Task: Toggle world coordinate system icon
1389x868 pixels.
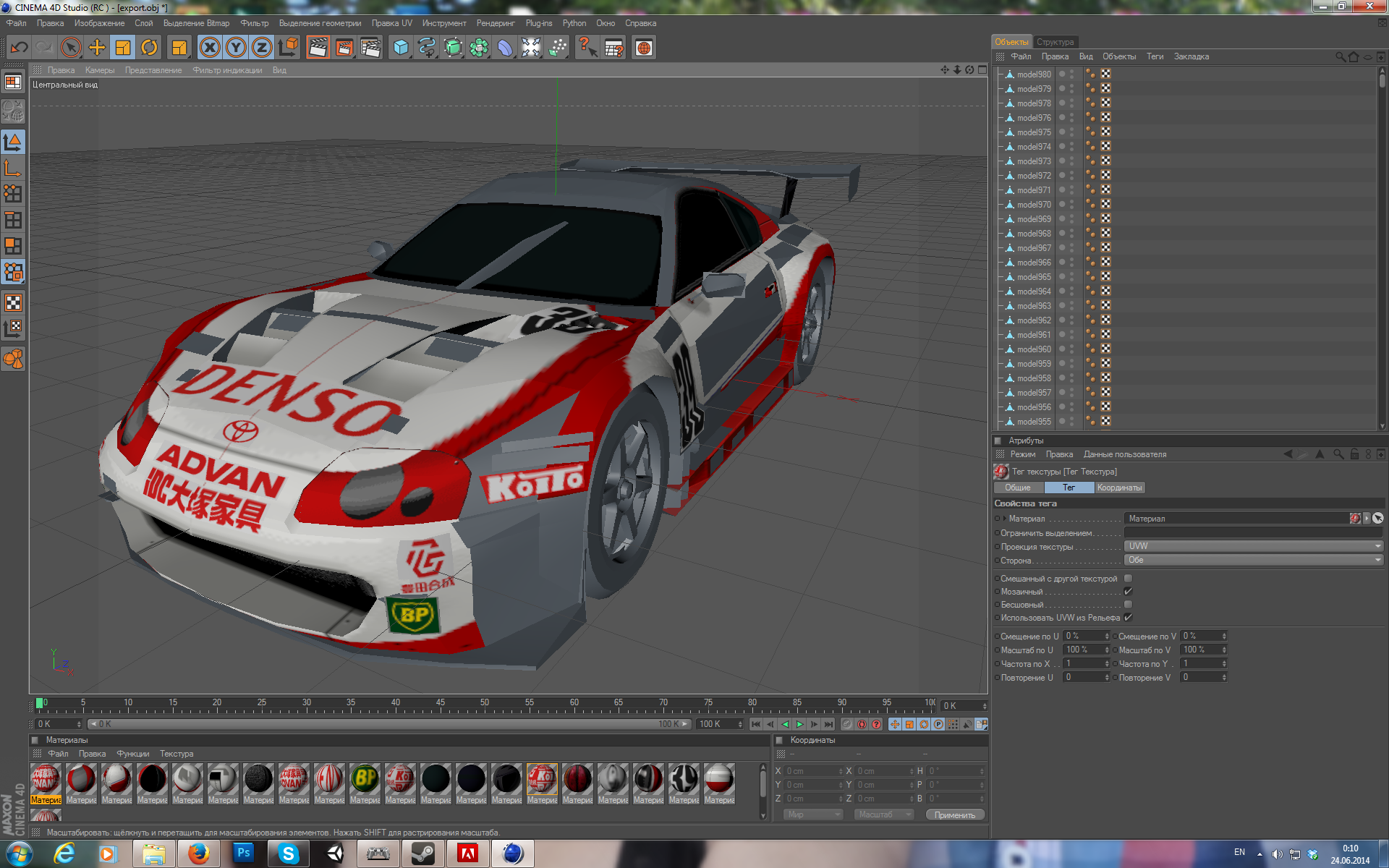Action: [288, 48]
